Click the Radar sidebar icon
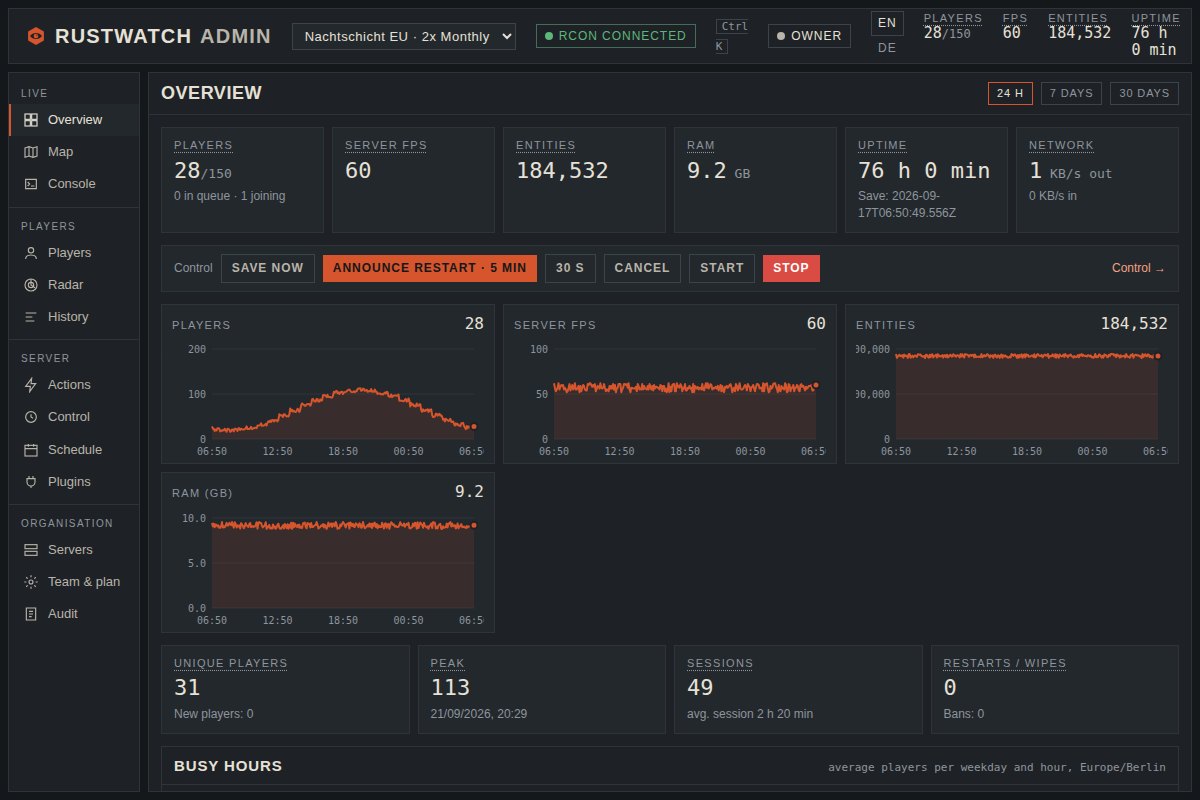 point(31,285)
